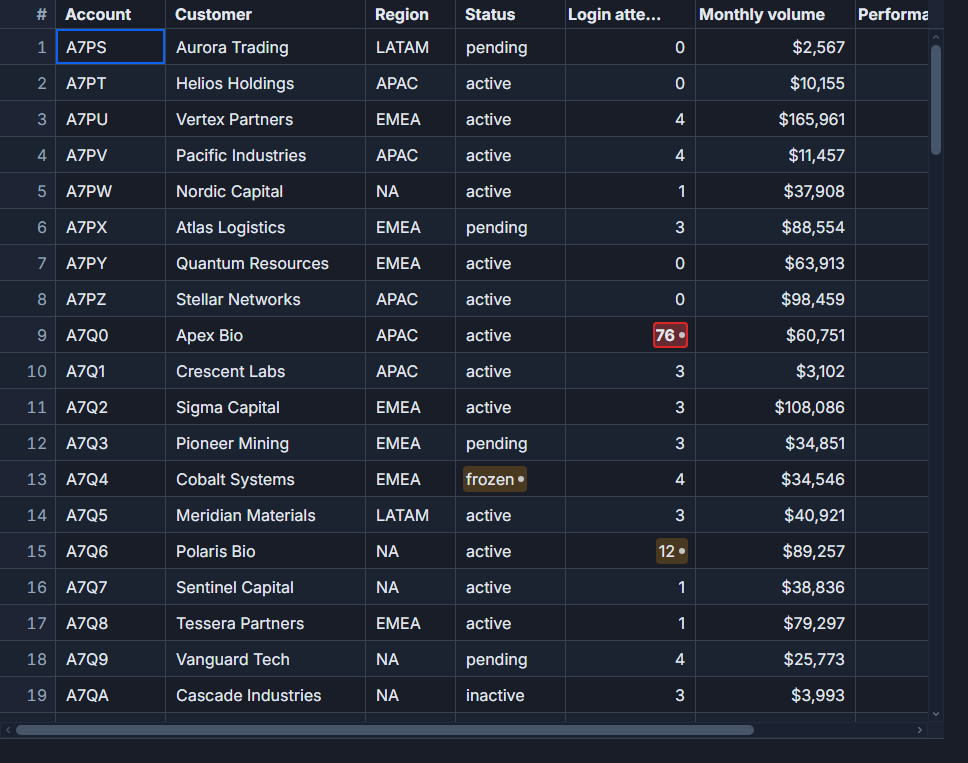Click the Login attempts column header

pyautogui.click(x=630, y=14)
